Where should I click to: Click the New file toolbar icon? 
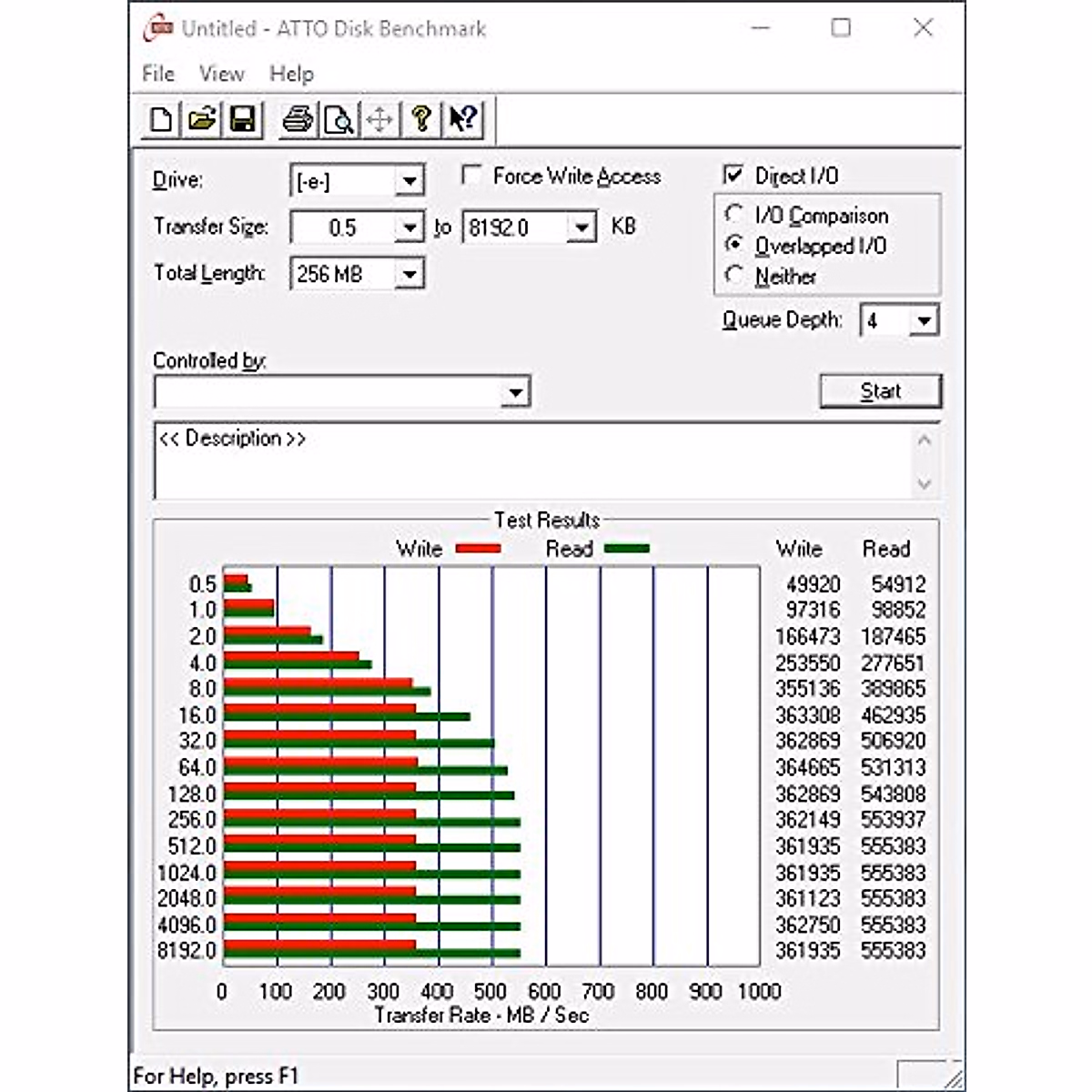tap(161, 119)
